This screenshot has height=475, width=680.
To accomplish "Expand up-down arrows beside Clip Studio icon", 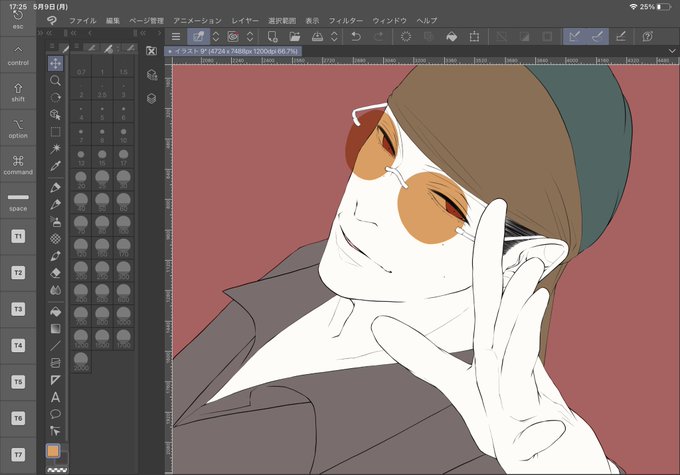I will point(250,36).
